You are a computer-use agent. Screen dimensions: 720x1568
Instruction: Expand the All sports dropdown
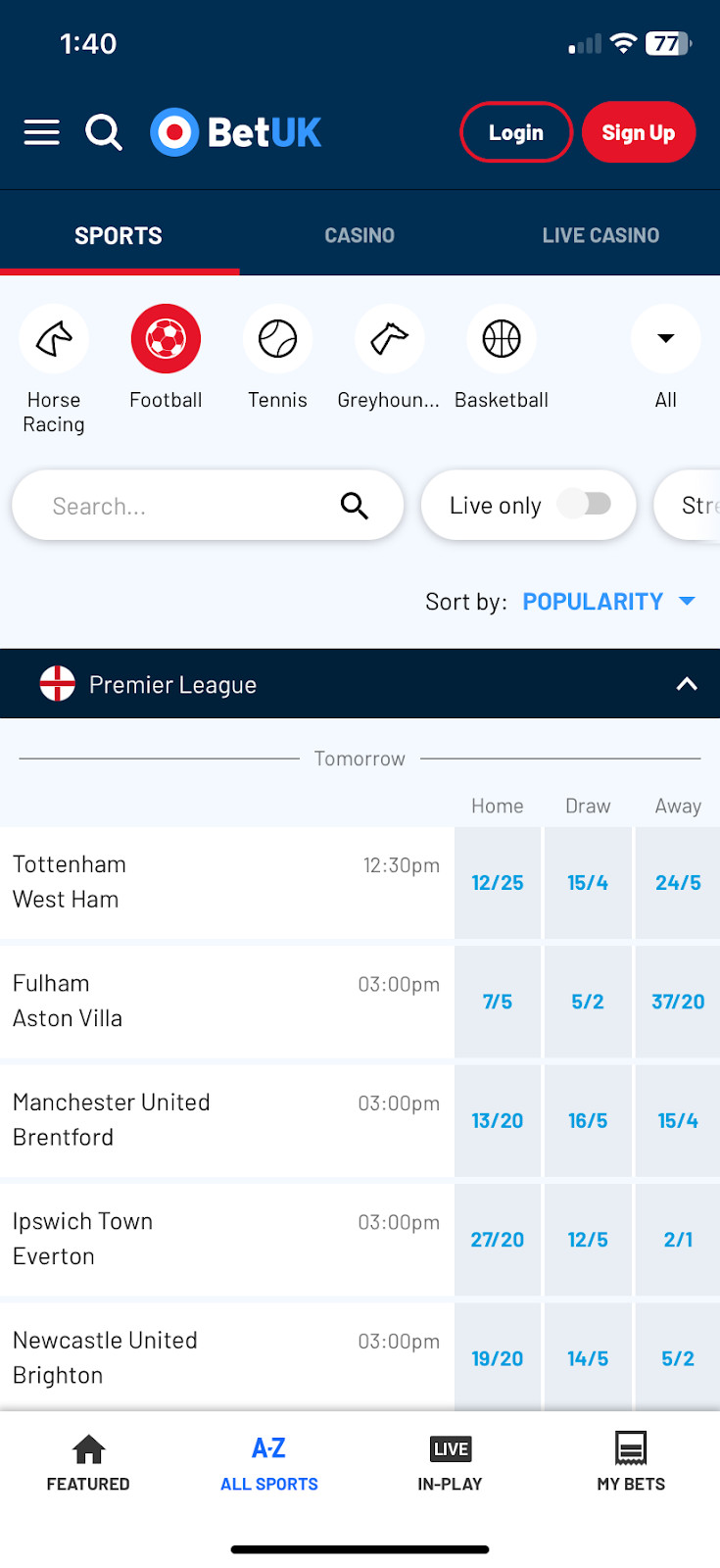[x=666, y=339]
